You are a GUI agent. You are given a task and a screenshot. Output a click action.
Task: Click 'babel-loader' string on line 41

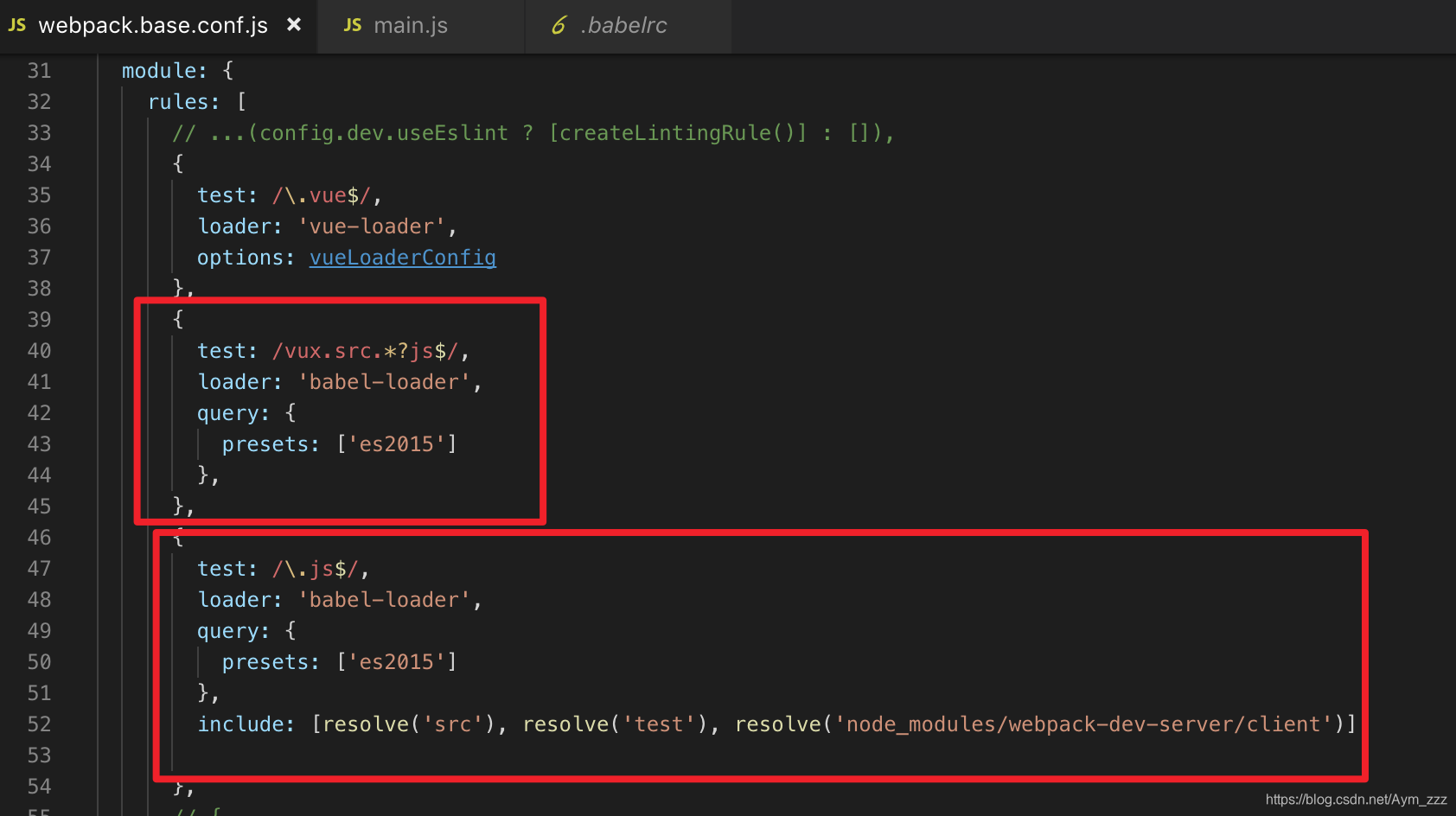(x=384, y=382)
